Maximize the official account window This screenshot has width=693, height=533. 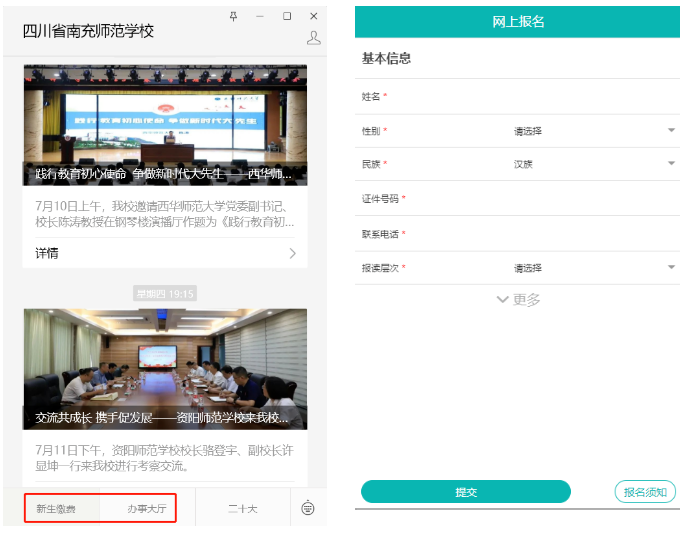[287, 16]
